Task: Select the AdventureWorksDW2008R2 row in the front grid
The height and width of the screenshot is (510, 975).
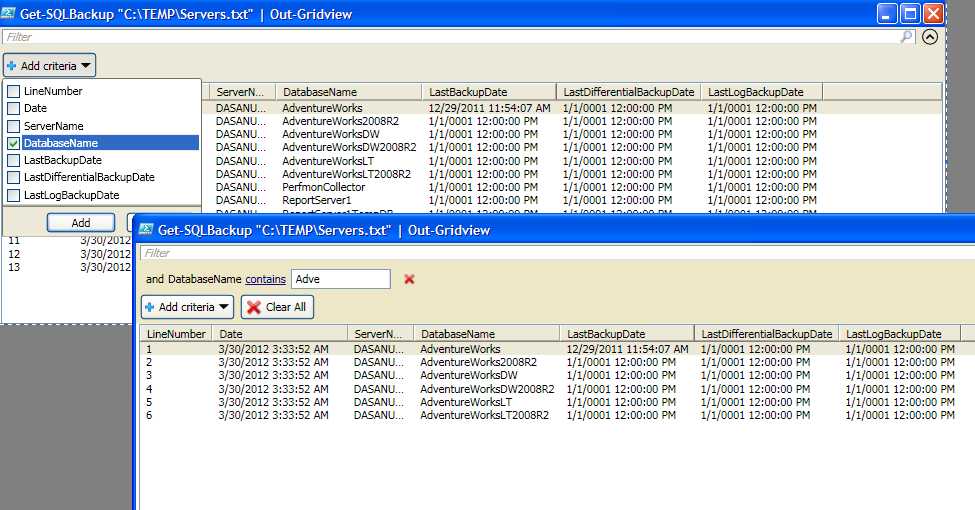Action: (486, 389)
